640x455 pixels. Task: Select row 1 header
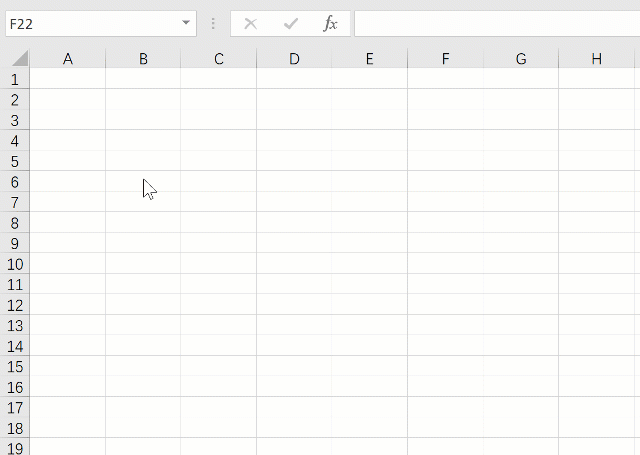pos(15,79)
